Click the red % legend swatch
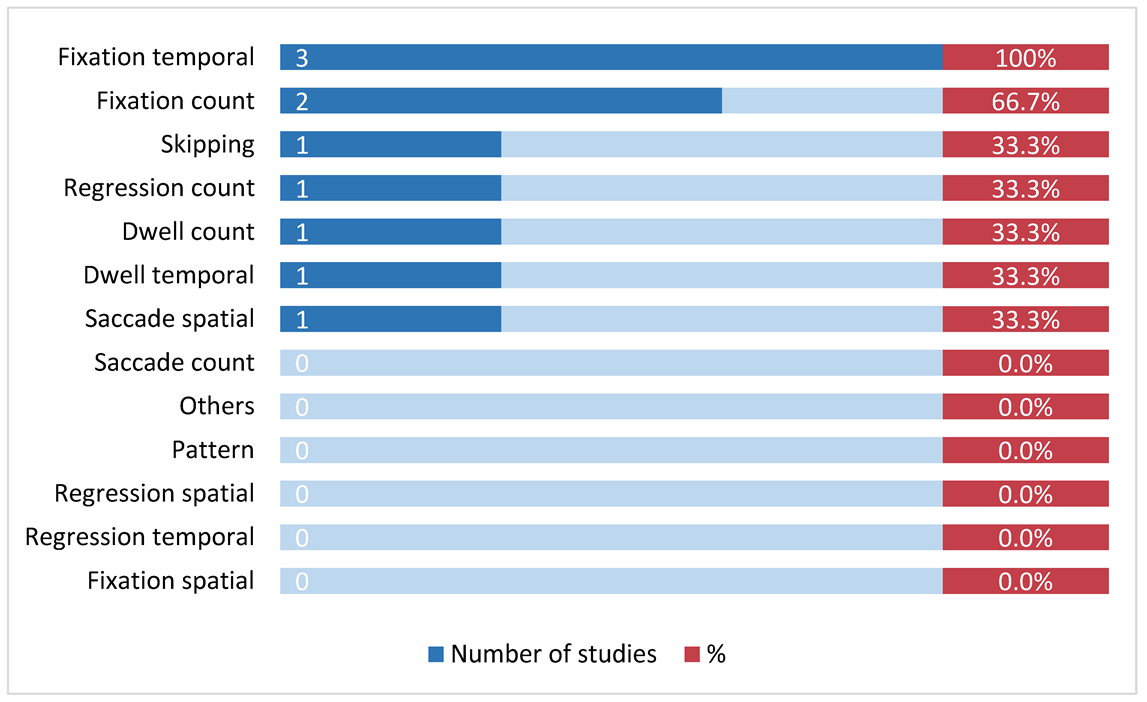 692,655
